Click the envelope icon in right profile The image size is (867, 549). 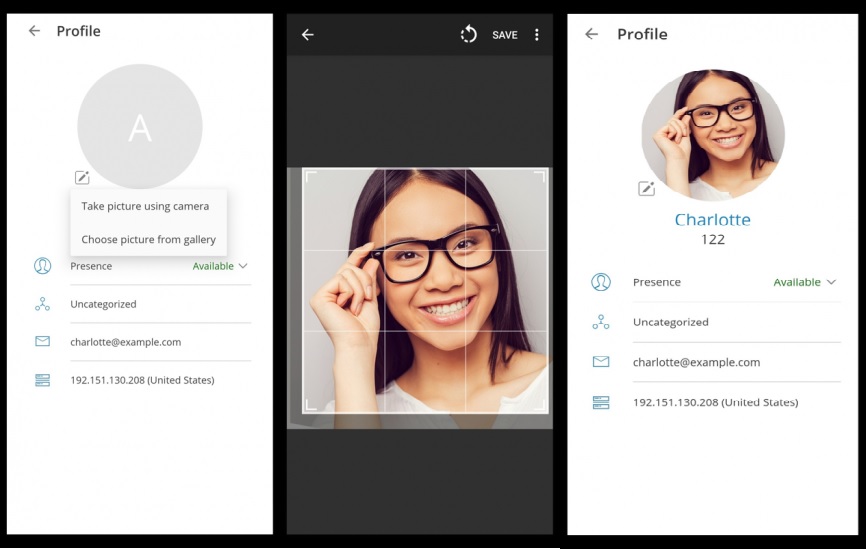click(x=601, y=362)
